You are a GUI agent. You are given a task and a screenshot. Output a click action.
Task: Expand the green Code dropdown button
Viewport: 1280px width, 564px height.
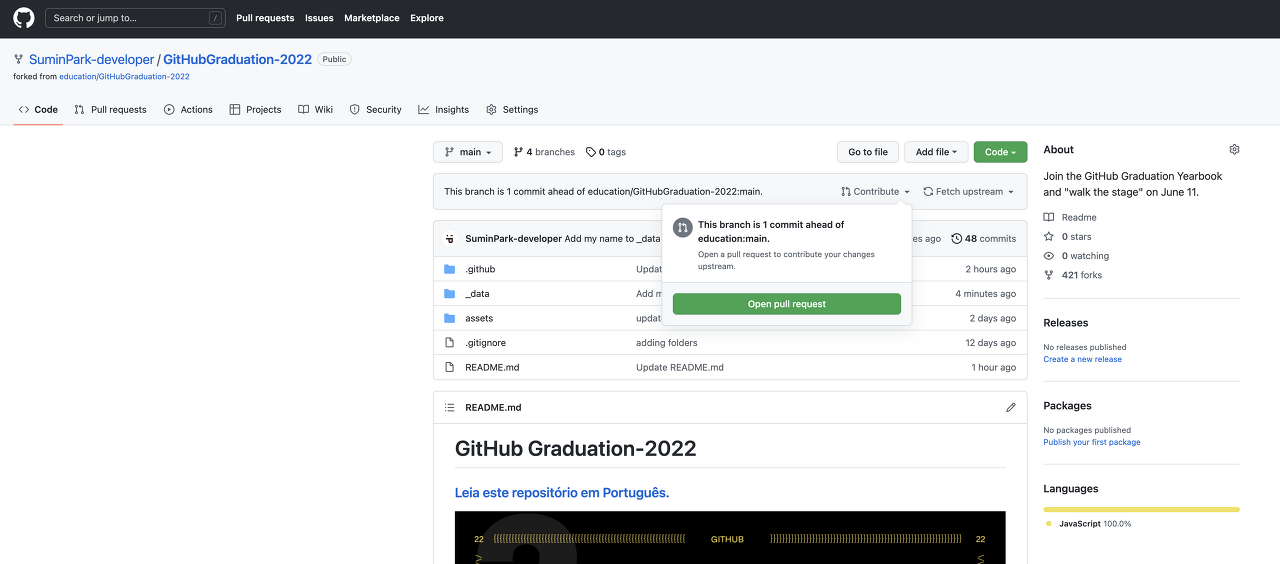point(1000,152)
